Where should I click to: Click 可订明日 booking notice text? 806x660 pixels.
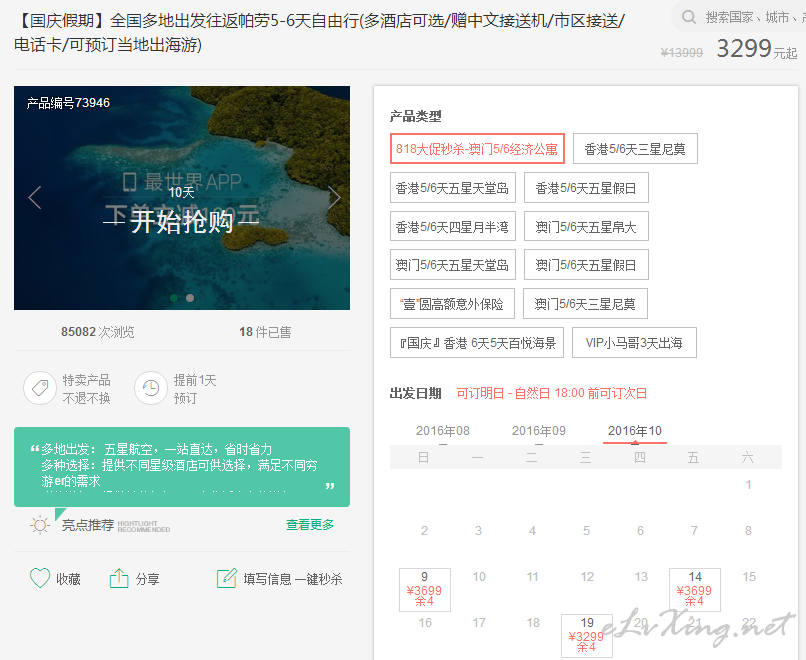click(x=552, y=393)
